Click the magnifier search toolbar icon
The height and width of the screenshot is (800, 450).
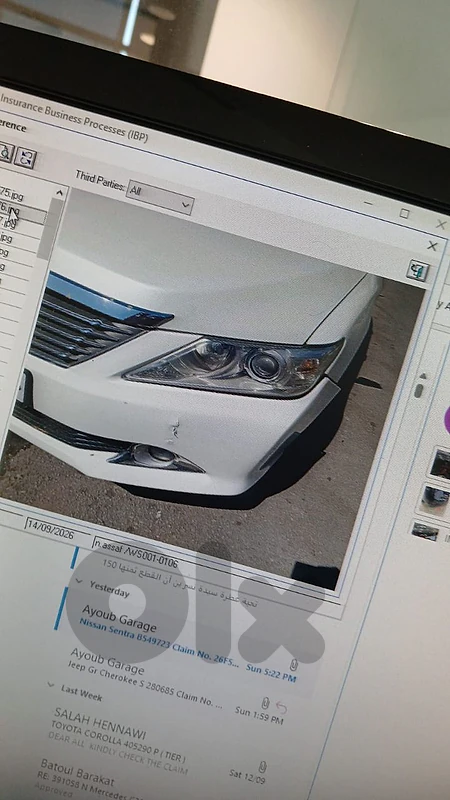pos(5,153)
